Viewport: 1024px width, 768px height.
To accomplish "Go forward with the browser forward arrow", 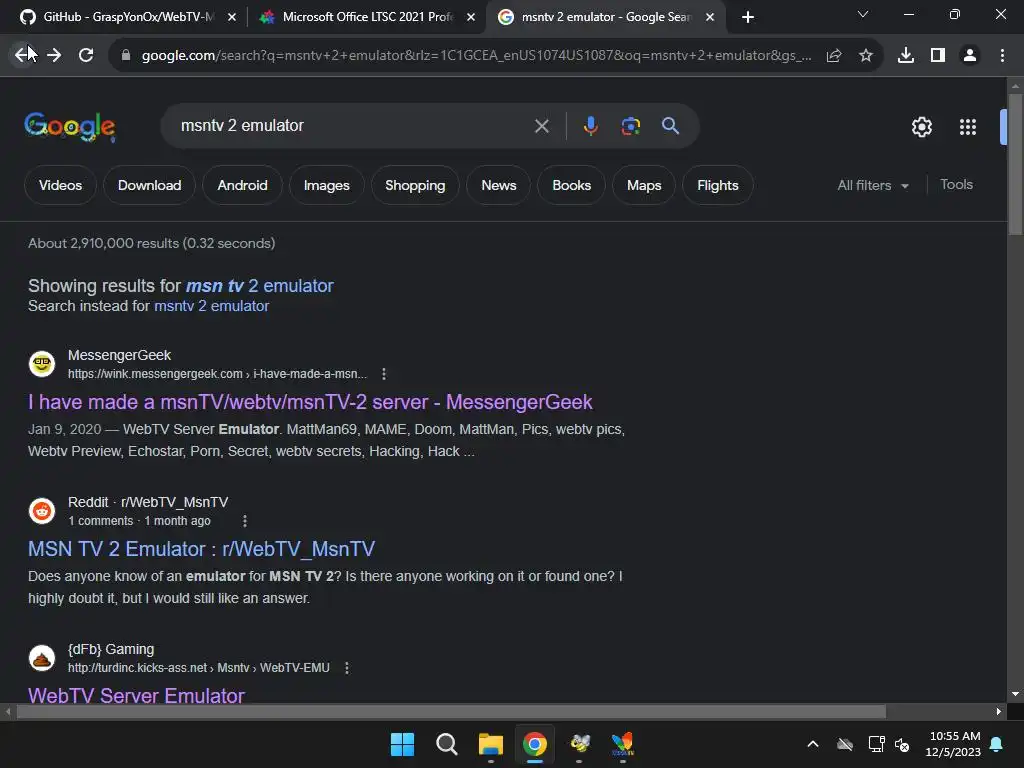I will [x=54, y=55].
